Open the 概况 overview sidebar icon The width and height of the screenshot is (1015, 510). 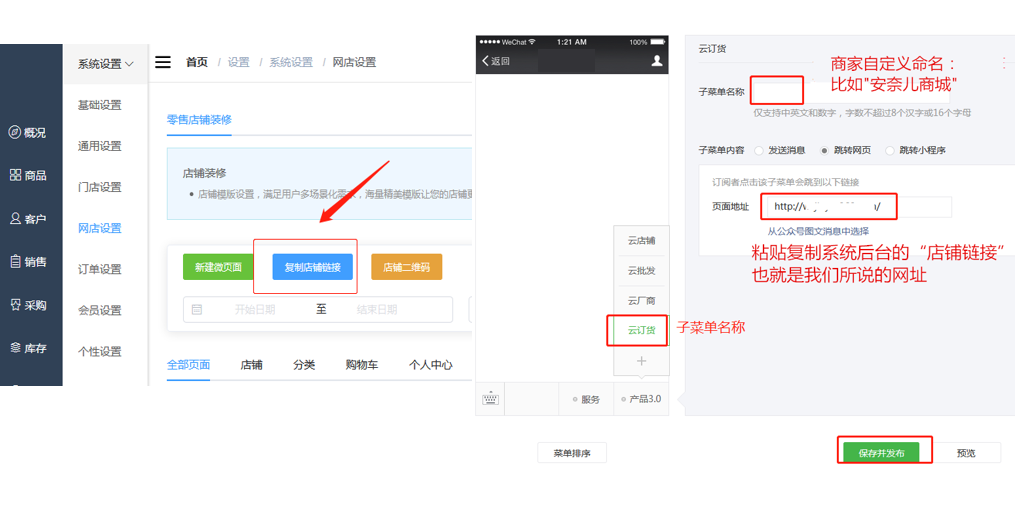[15, 133]
